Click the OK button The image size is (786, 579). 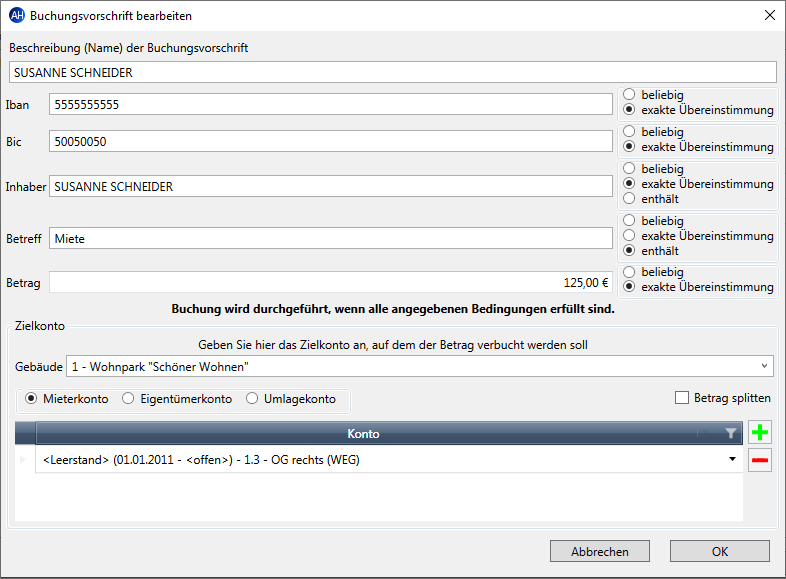tap(720, 551)
